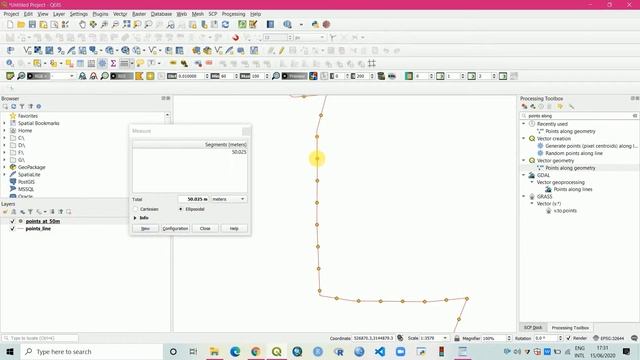This screenshot has height=360, width=640.
Task: Open the Windows Start button
Action: click(10, 352)
